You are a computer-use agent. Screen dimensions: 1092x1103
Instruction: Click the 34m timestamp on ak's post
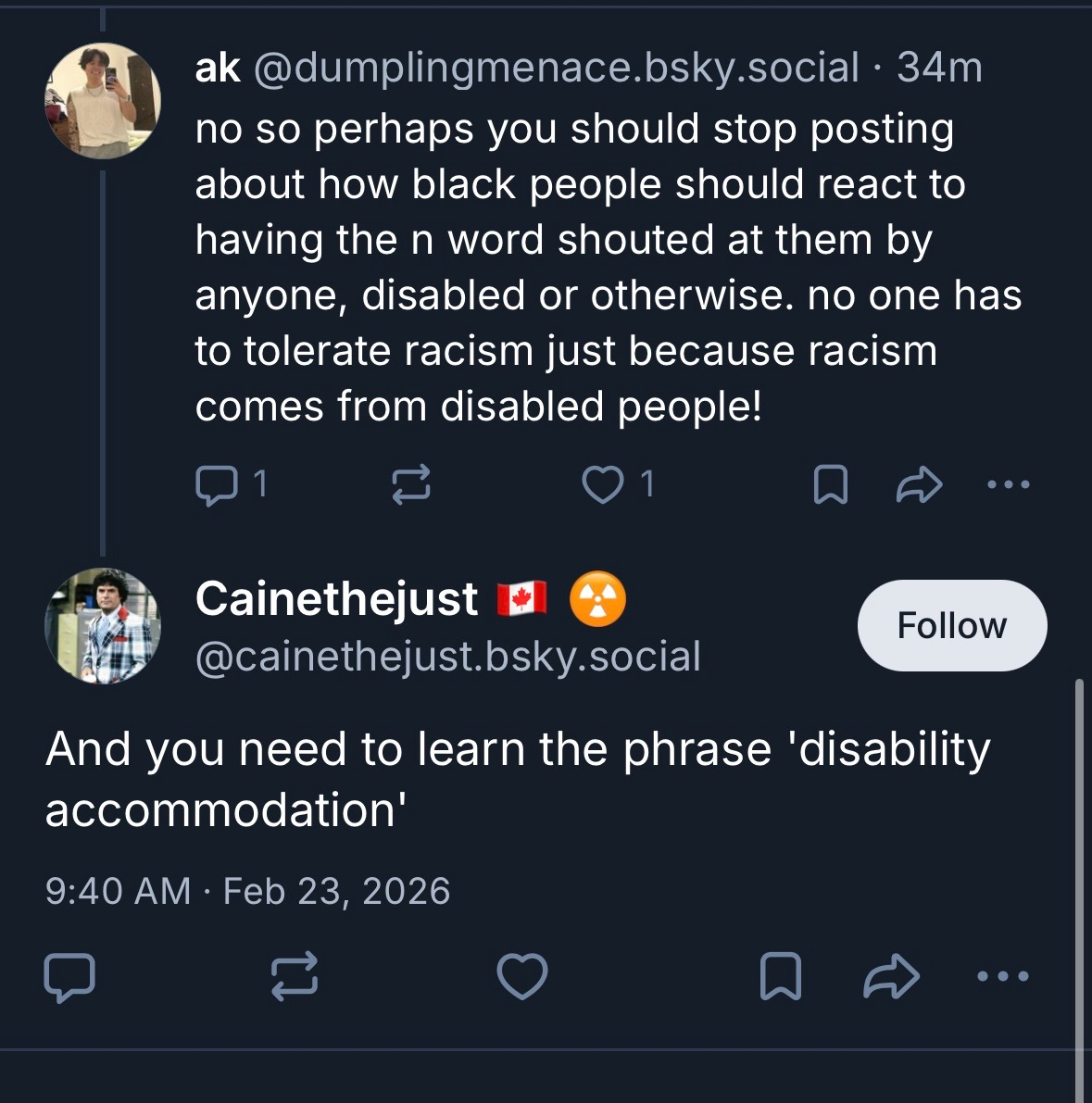939,69
